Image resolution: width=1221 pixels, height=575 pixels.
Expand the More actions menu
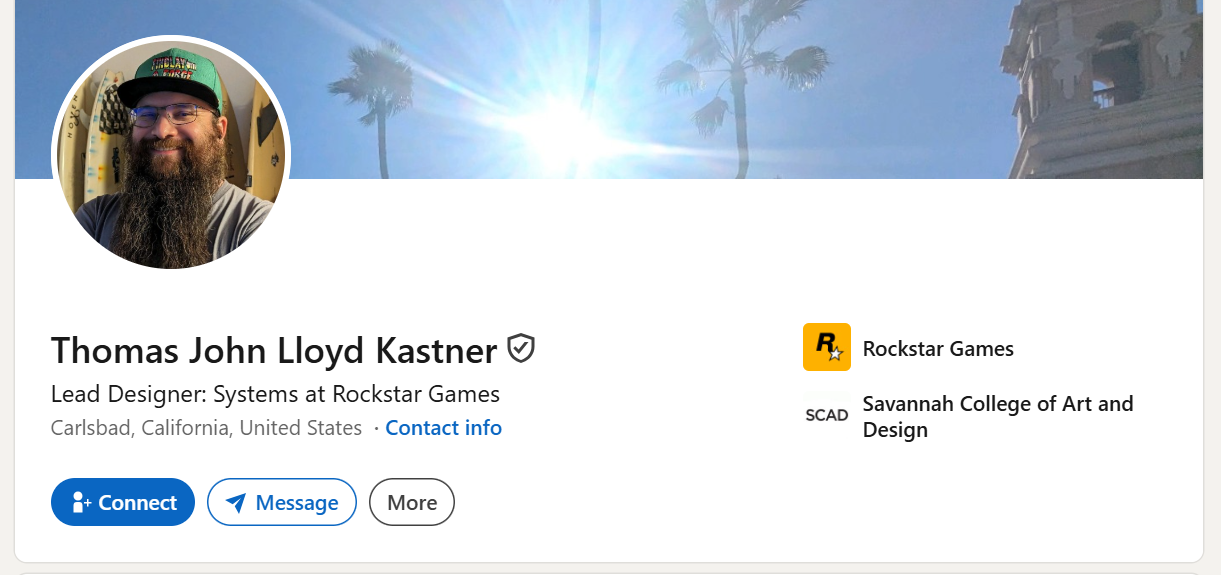(412, 502)
